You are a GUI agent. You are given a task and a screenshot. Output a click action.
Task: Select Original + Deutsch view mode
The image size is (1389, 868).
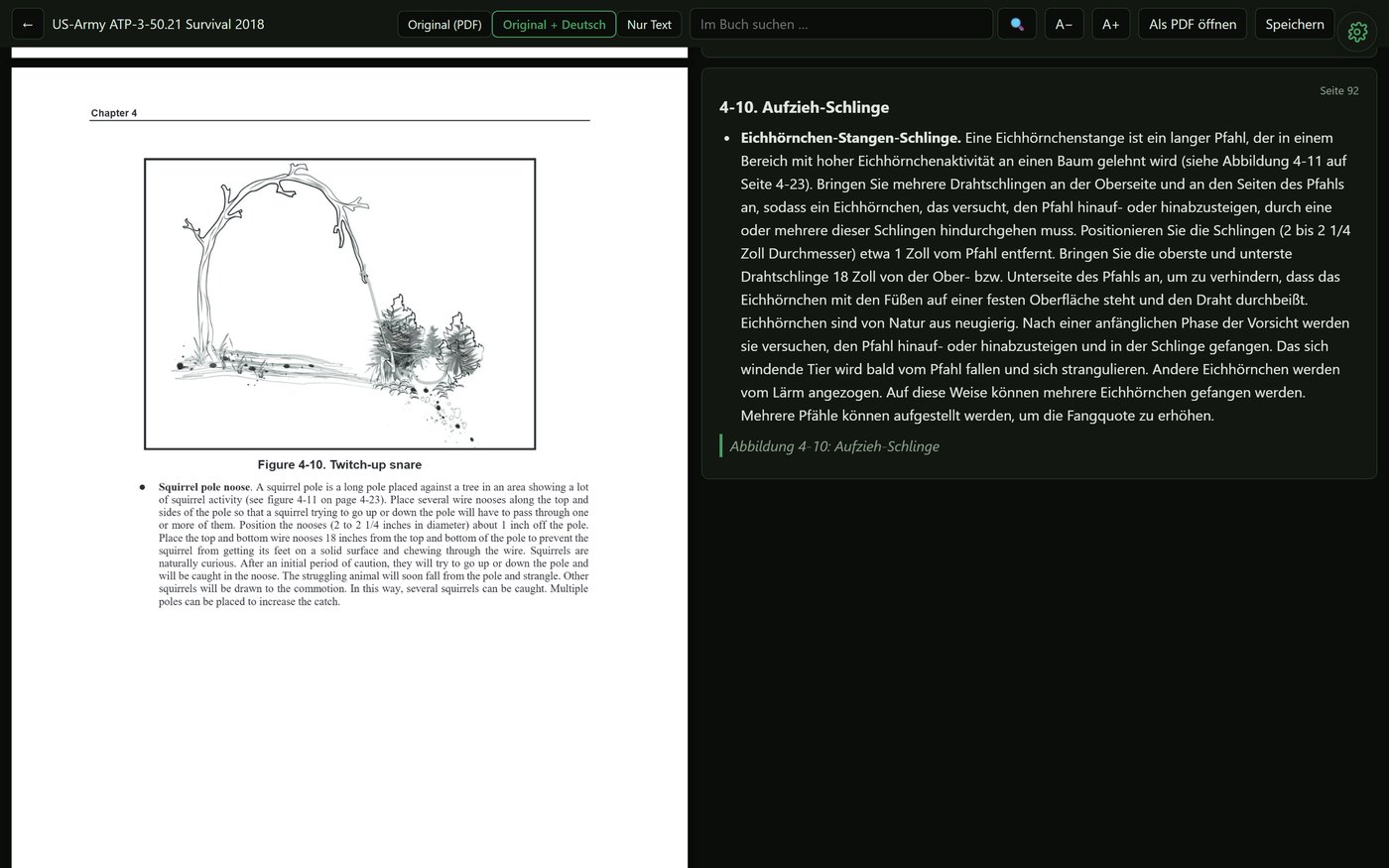[x=554, y=24]
